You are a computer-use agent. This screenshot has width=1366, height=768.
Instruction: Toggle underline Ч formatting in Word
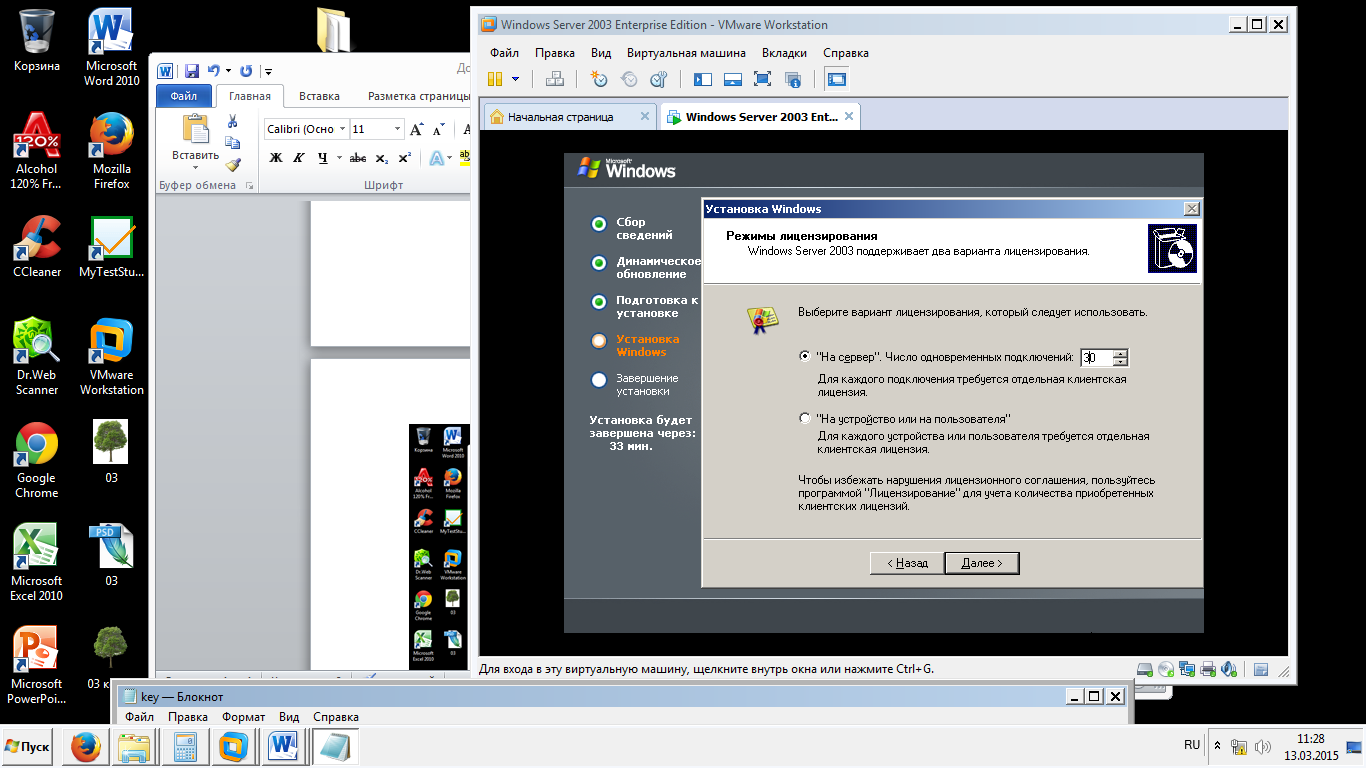click(x=322, y=158)
